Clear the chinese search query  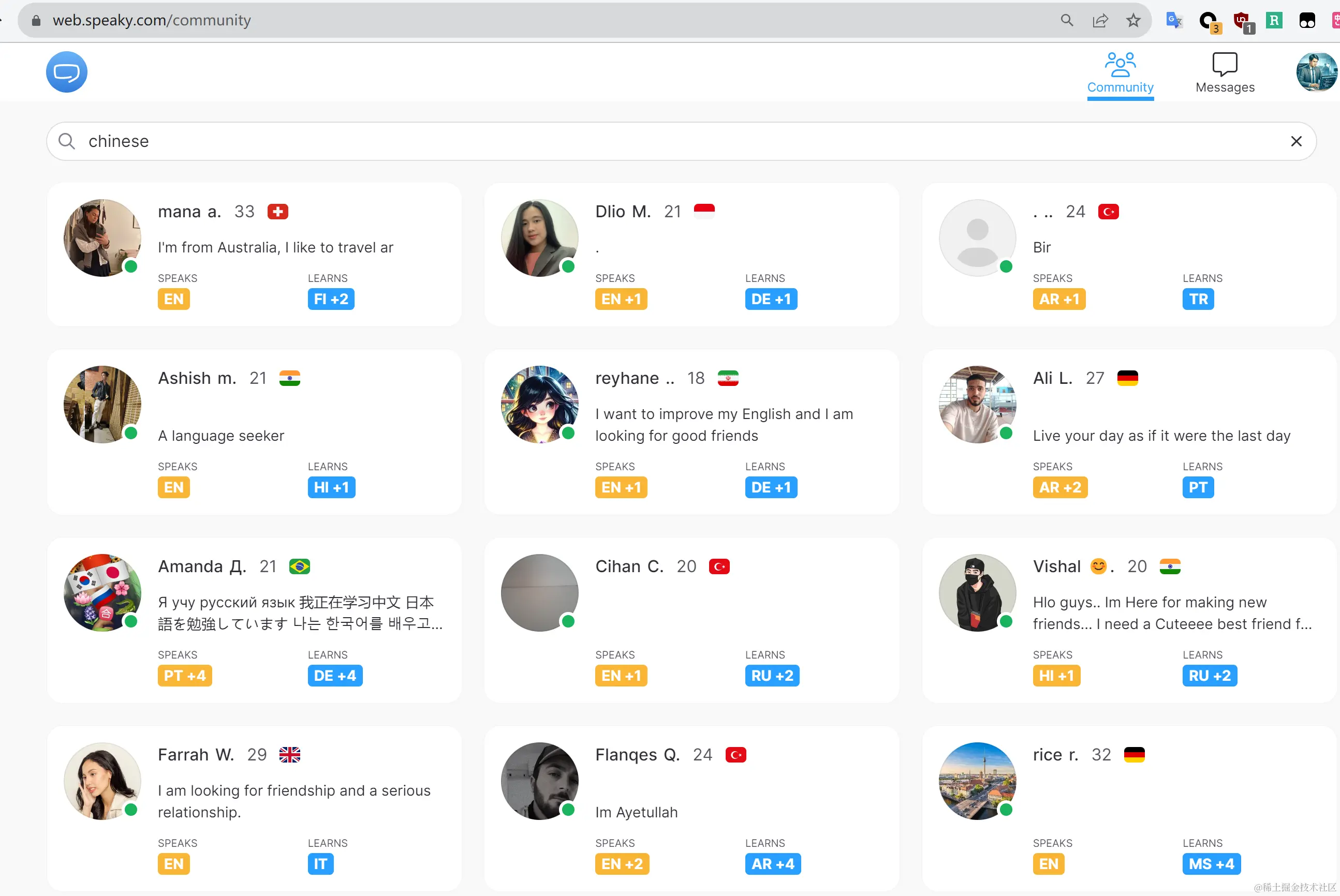coord(1296,141)
